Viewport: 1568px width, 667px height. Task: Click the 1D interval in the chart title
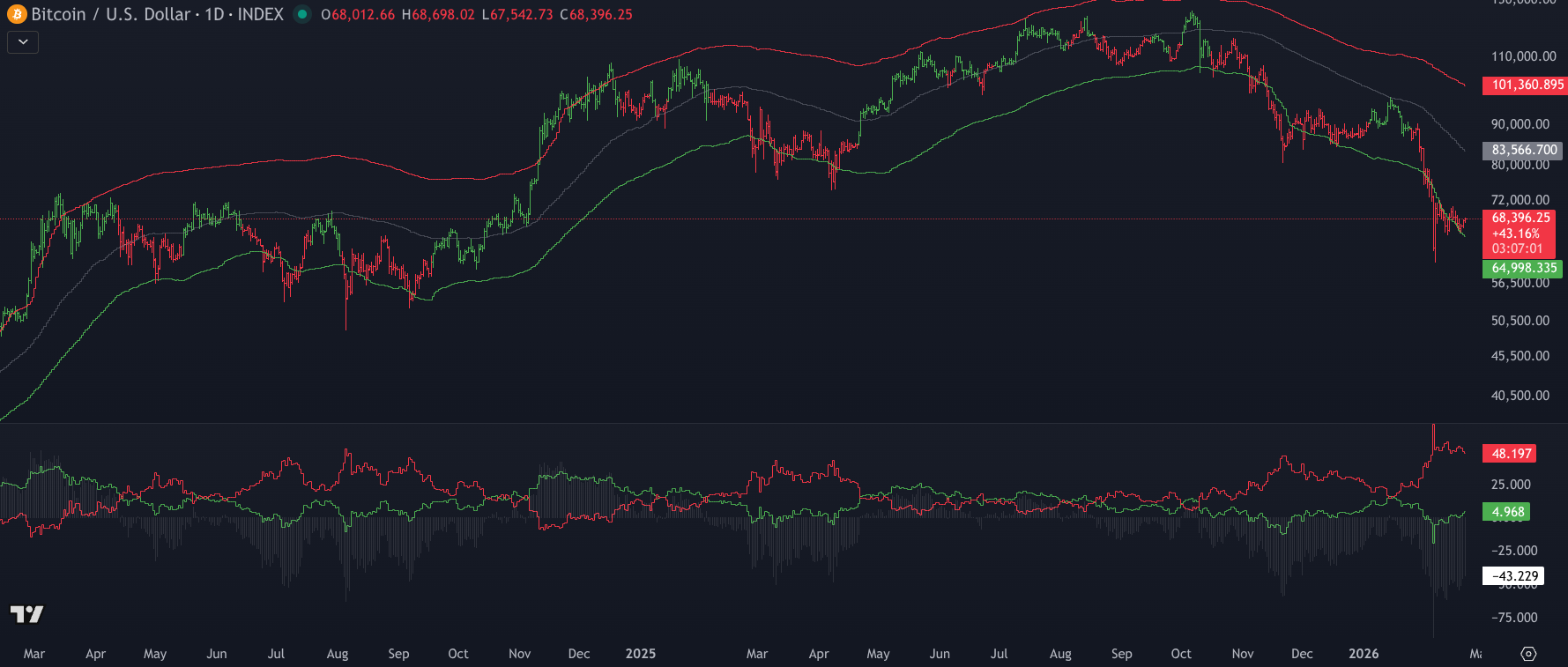[x=214, y=14]
